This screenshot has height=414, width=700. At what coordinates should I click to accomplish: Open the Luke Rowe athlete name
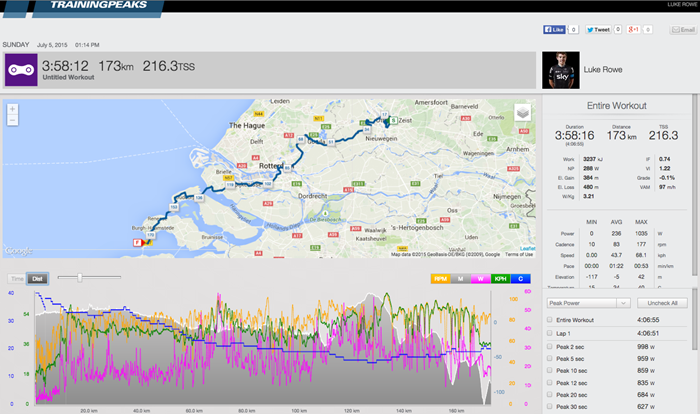click(x=603, y=70)
